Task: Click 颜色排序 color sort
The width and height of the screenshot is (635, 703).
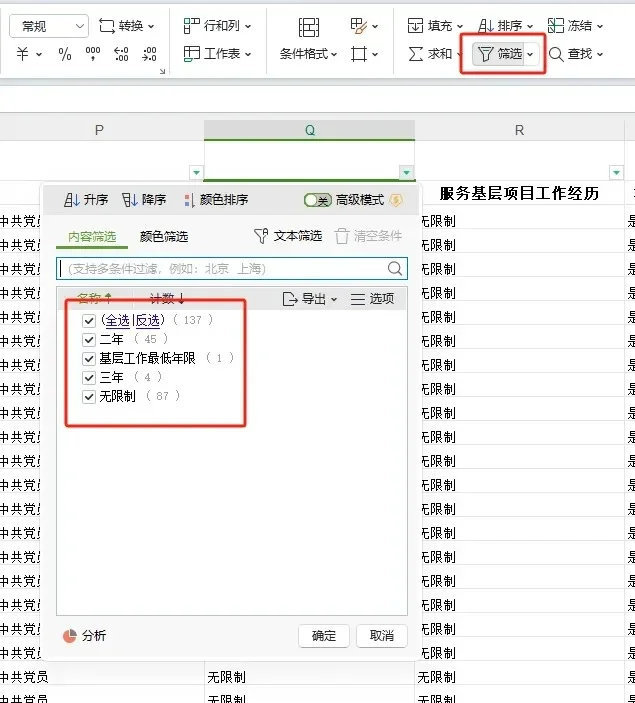Action: click(216, 200)
